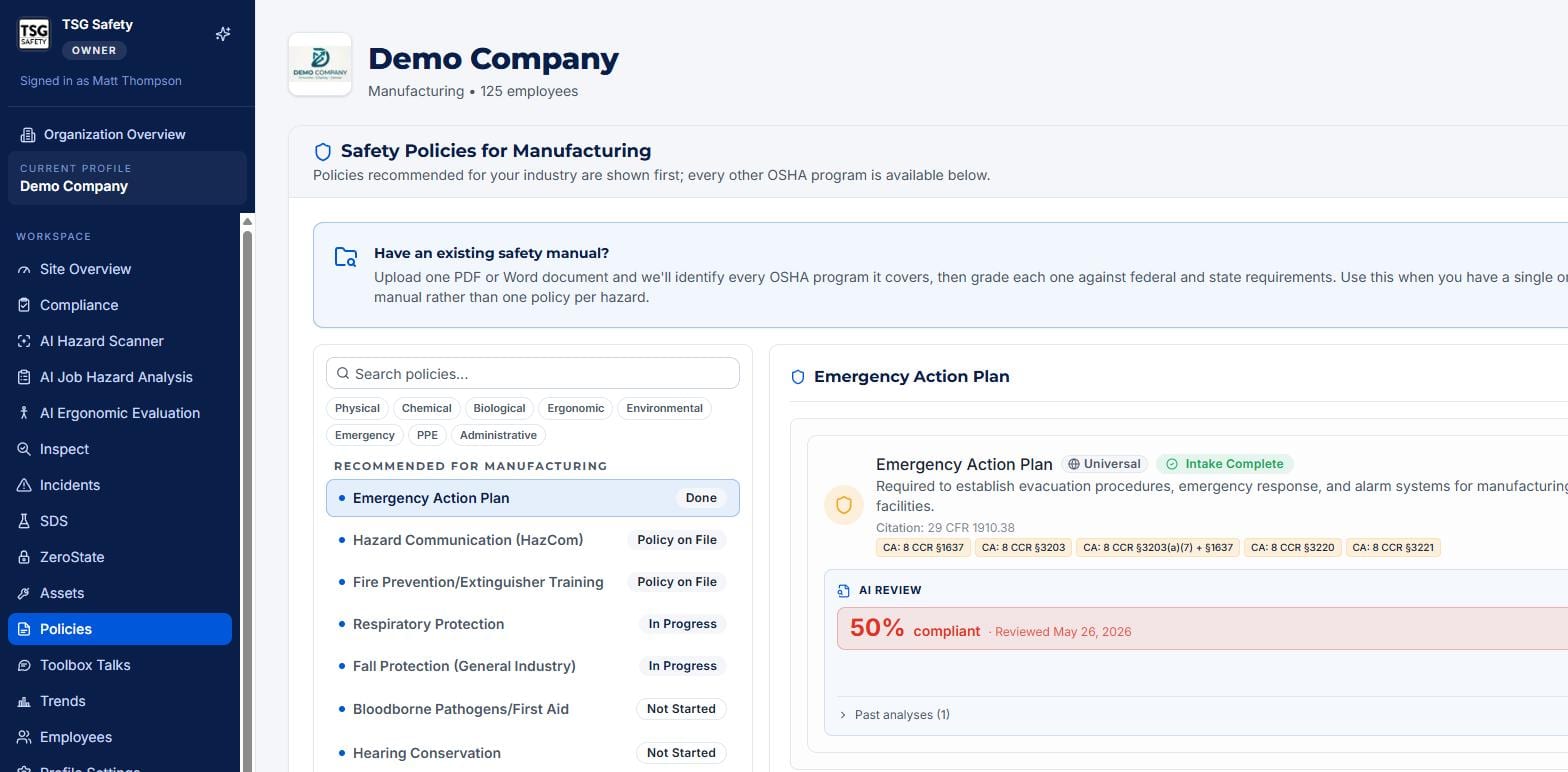
Task: Click the Policies document icon
Action: coord(24,629)
